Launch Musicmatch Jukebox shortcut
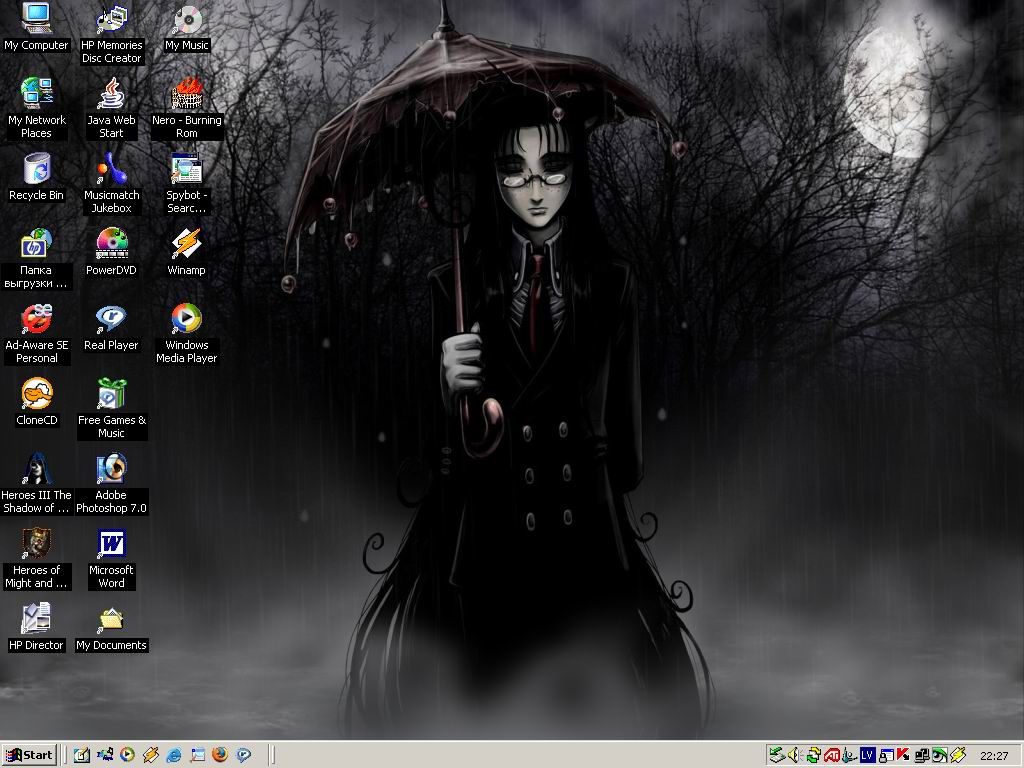 [x=112, y=183]
